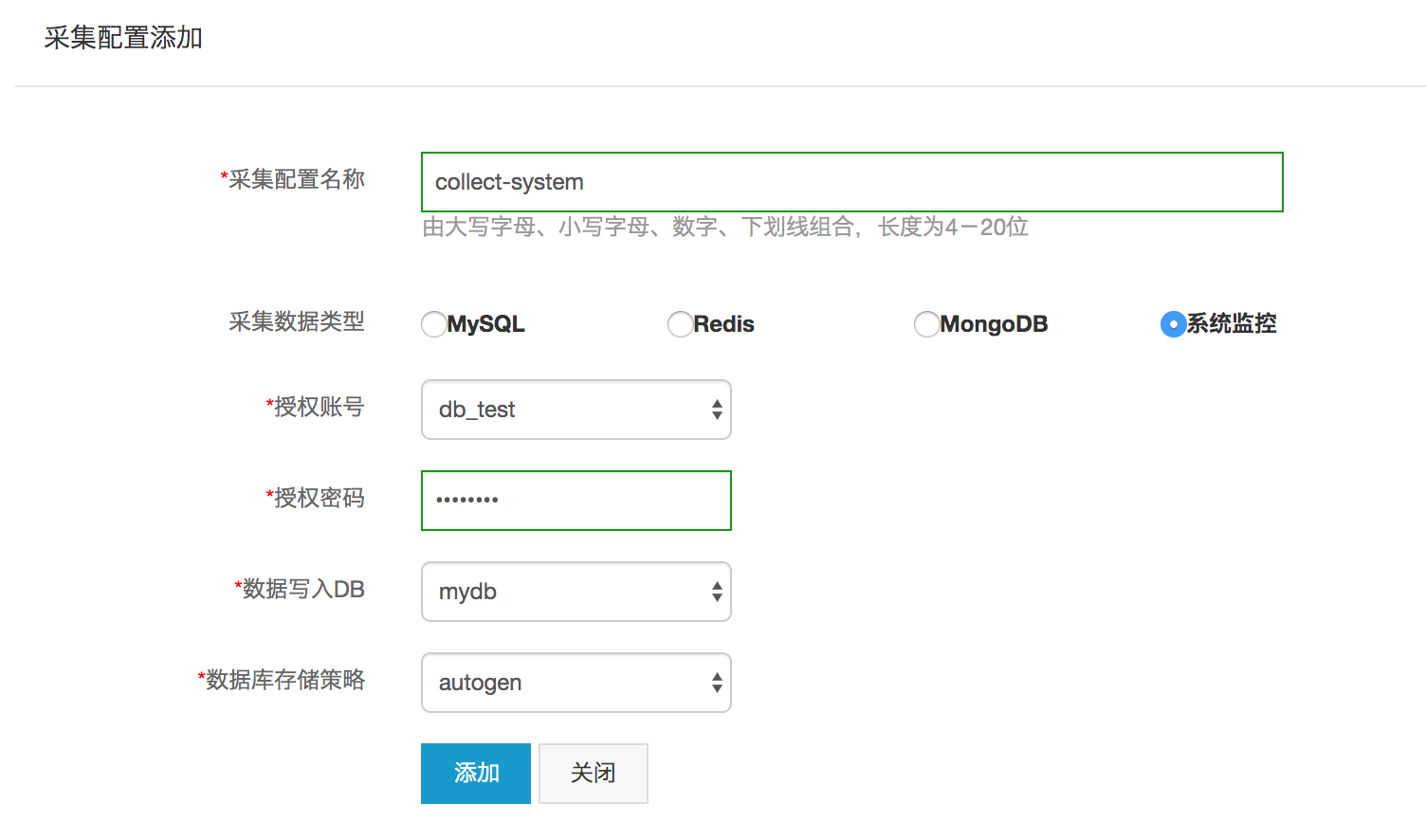Open the 数据库存储策略 dropdown showing autogen
Viewport: 1426px width, 840px height.
576,682
